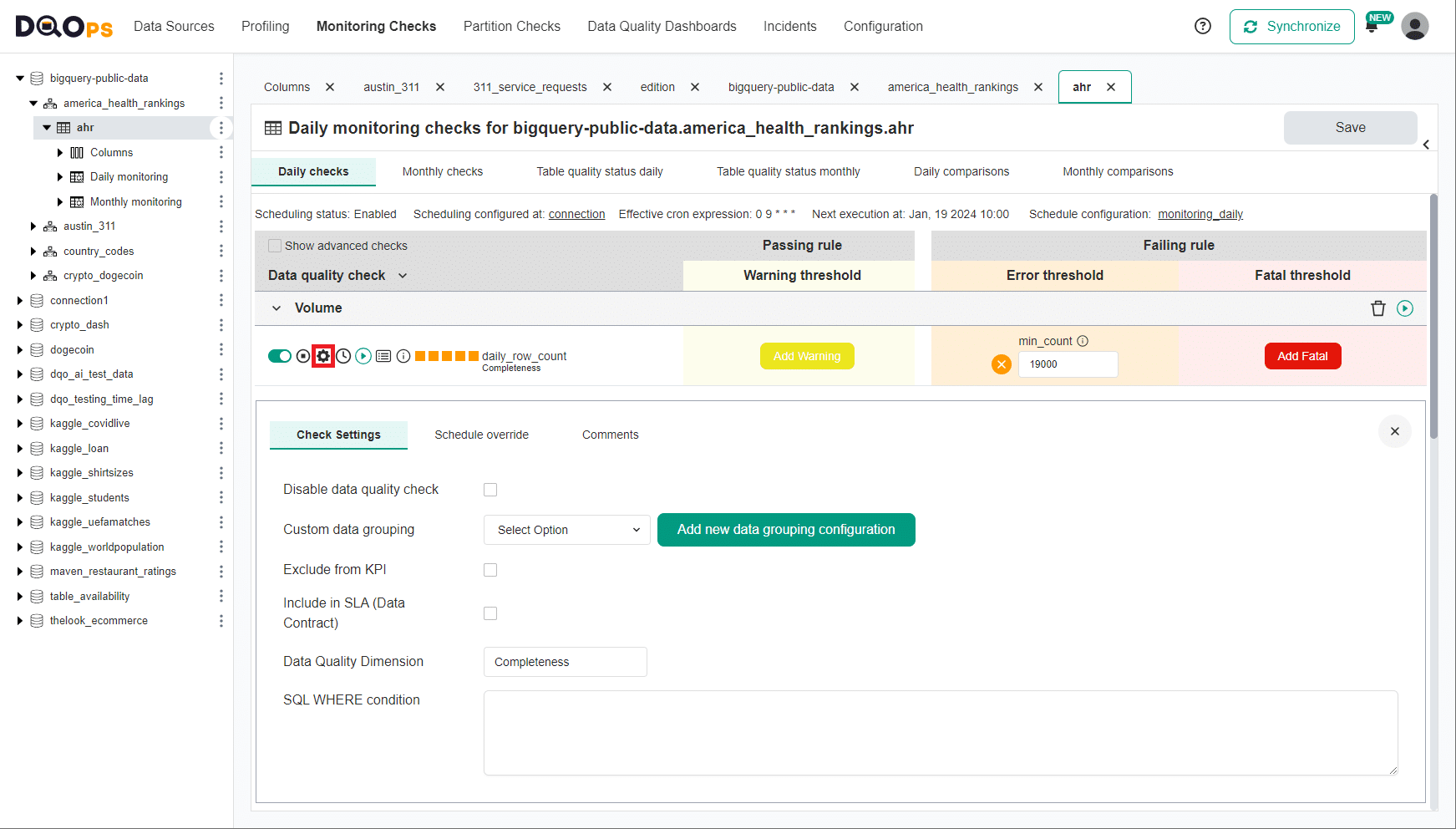Run all Volume checks using the green play icon
1456x829 pixels.
(x=1405, y=308)
